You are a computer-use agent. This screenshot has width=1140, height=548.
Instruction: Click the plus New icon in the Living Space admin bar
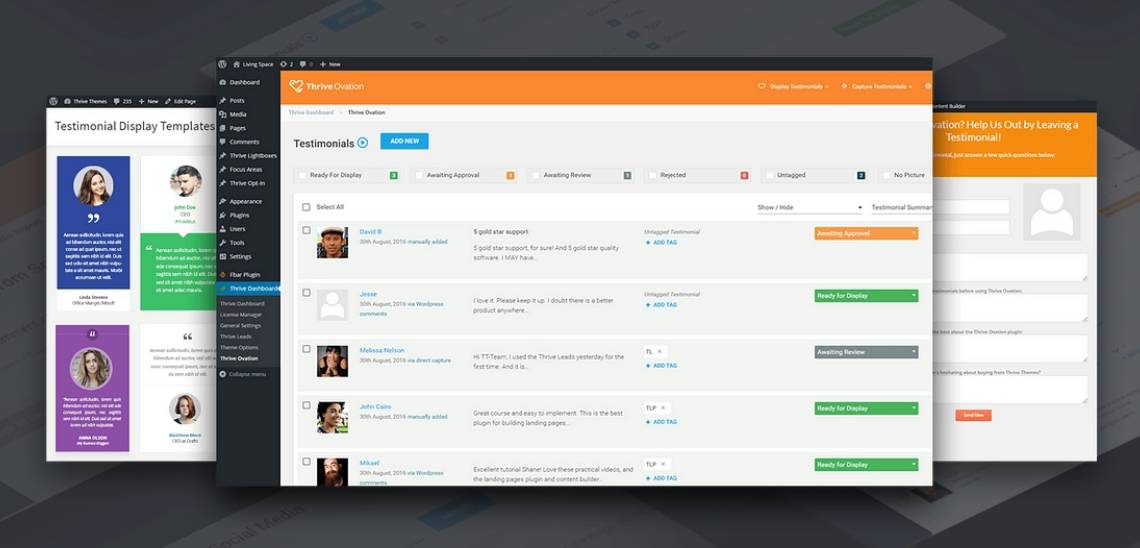coord(323,64)
